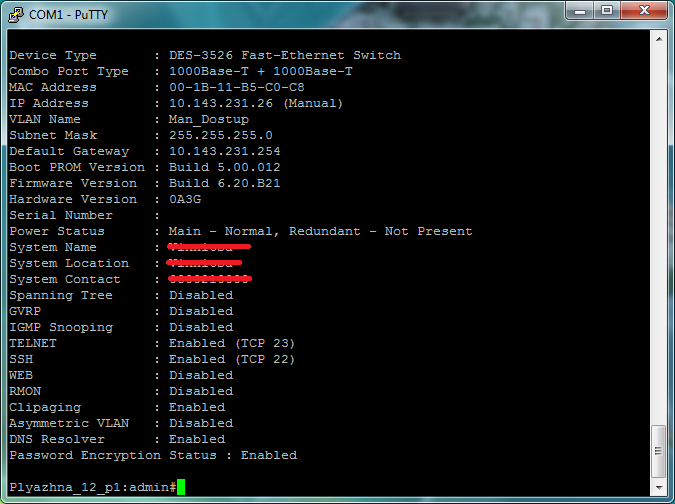Click the Serial Number label
This screenshot has width=675, height=504.
61,215
